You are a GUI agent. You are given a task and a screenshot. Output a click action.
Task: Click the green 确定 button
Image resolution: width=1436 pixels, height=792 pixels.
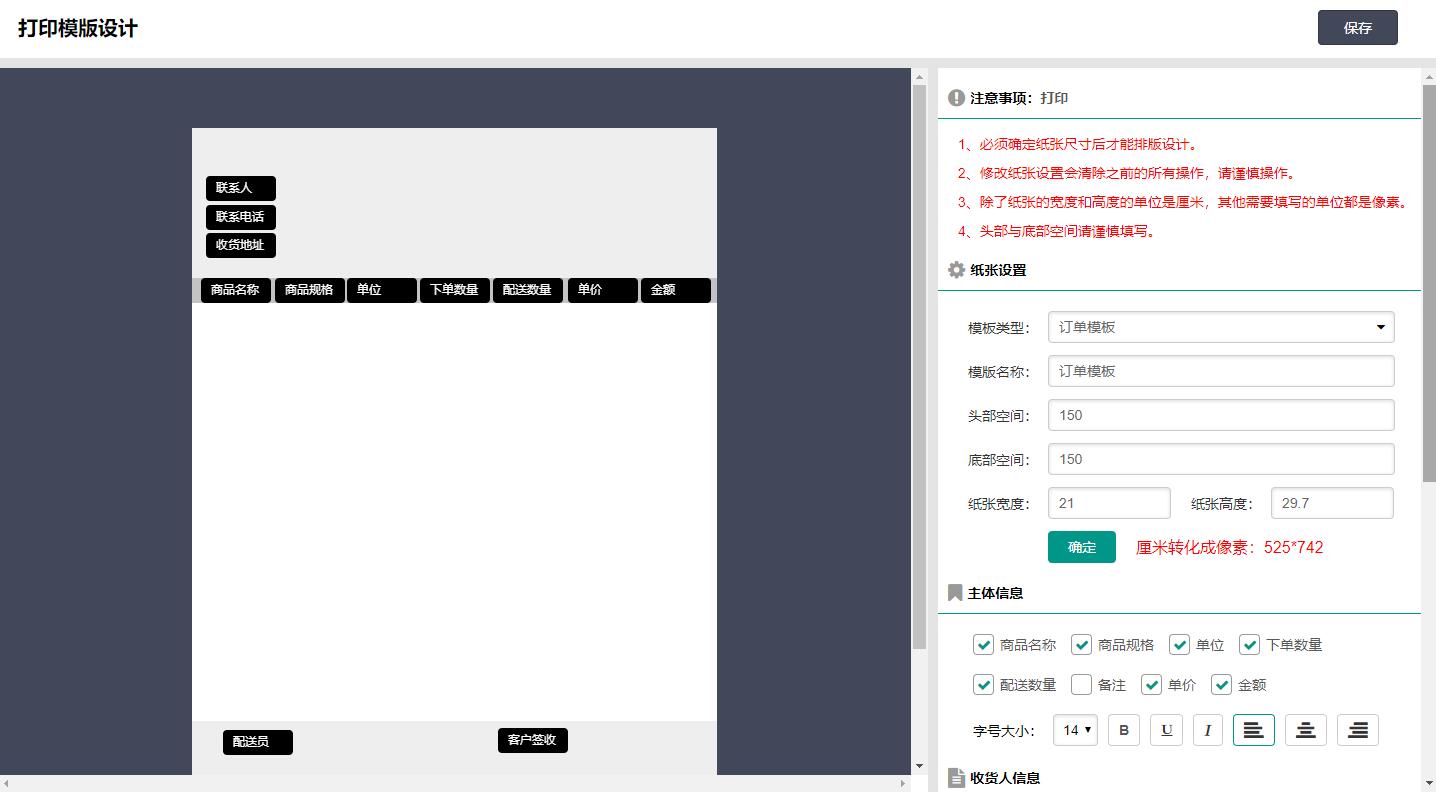point(1081,547)
